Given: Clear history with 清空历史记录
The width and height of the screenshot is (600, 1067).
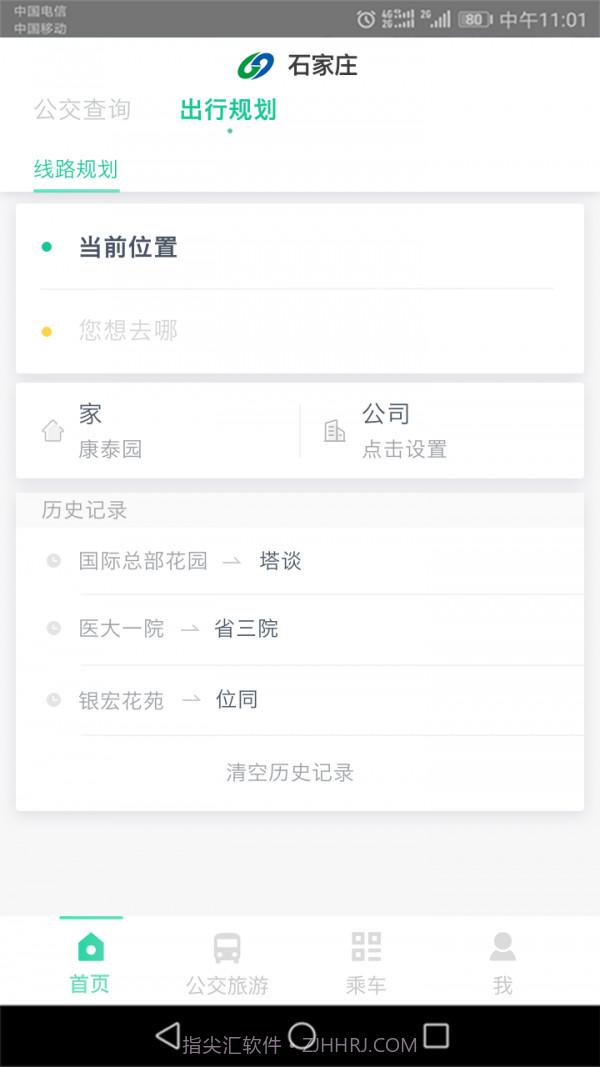Looking at the screenshot, I should [x=287, y=771].
